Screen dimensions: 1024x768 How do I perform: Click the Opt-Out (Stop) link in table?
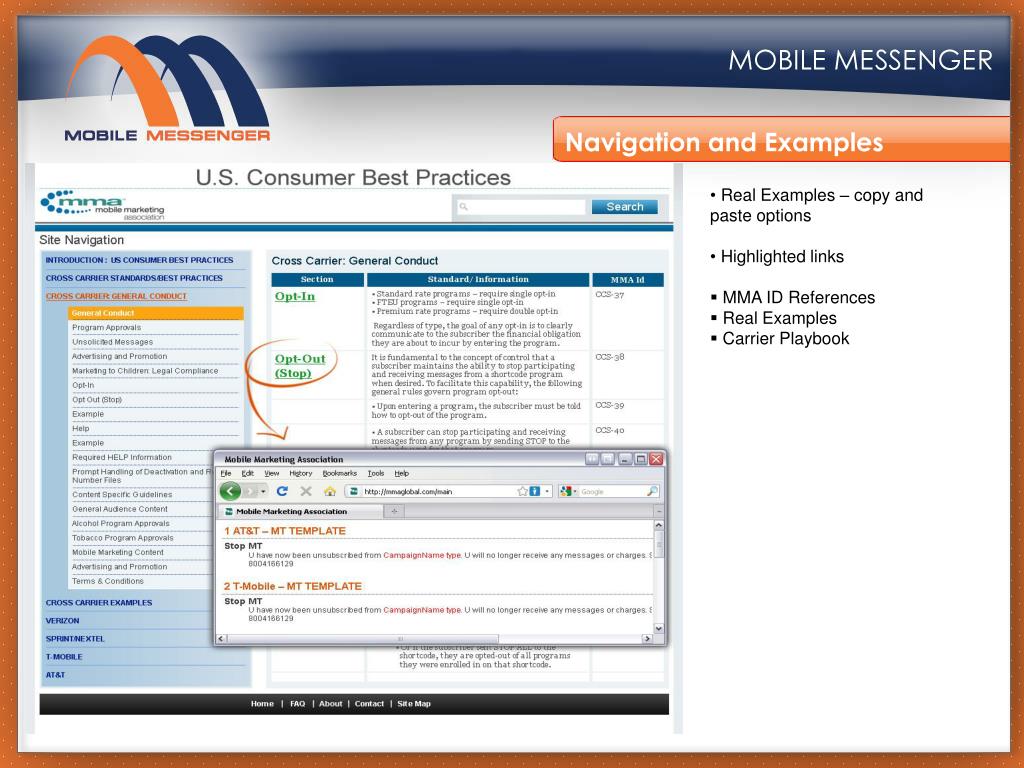(x=300, y=366)
